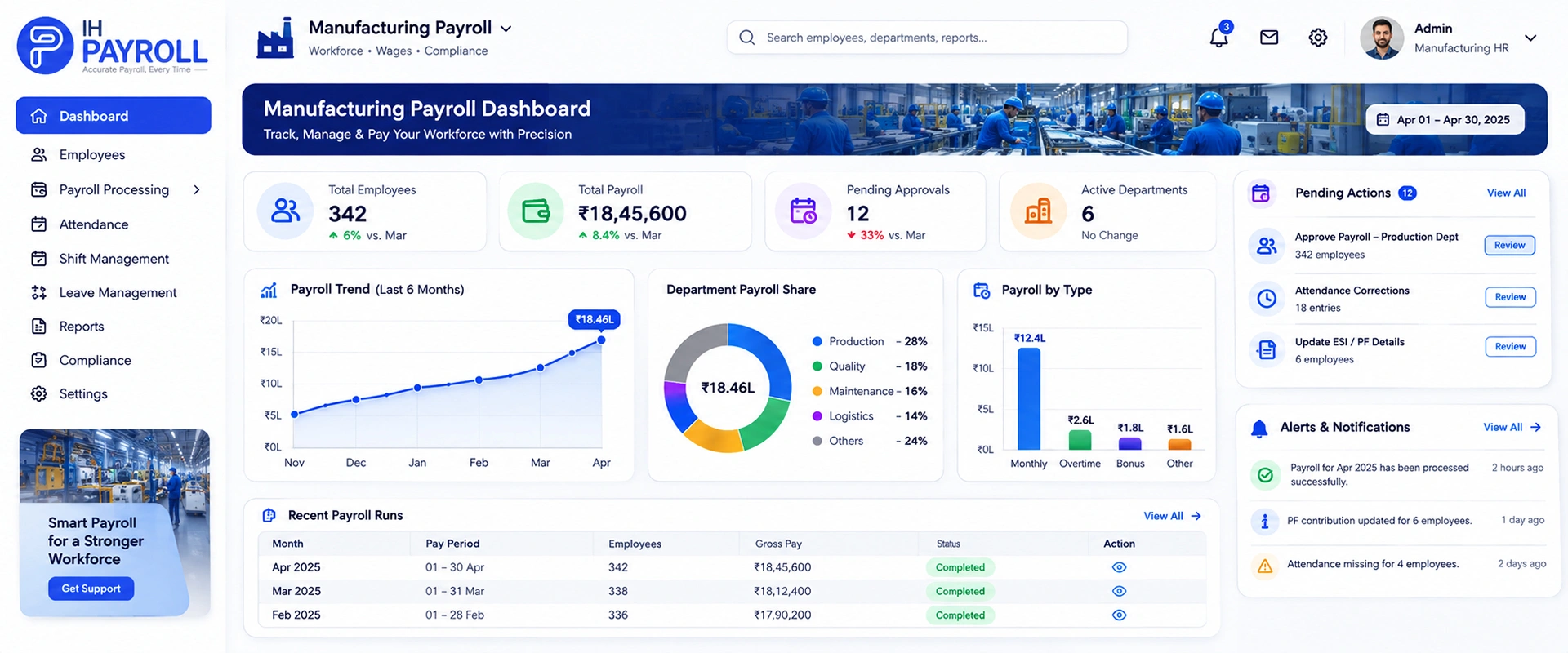
Task: Click the Attendance Corrections clock icon
Action: pyautogui.click(x=1267, y=299)
